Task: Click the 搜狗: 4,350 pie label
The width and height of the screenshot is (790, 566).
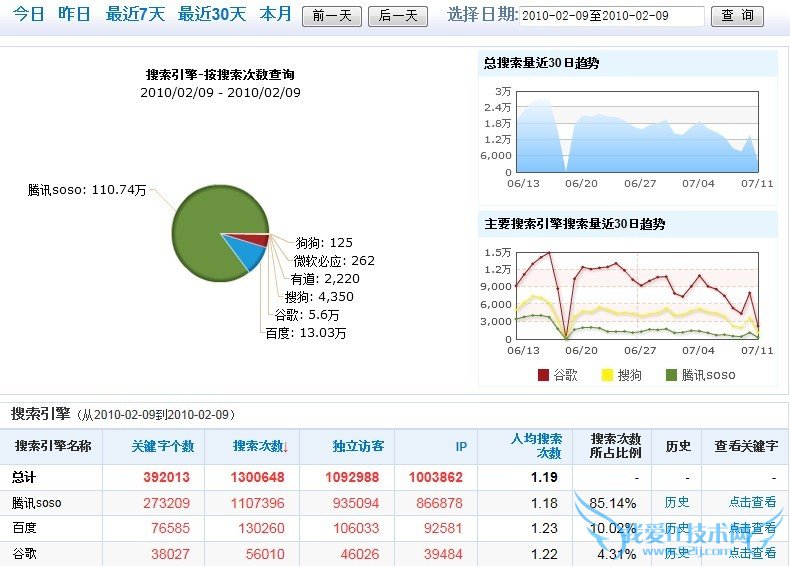Action: (x=319, y=297)
